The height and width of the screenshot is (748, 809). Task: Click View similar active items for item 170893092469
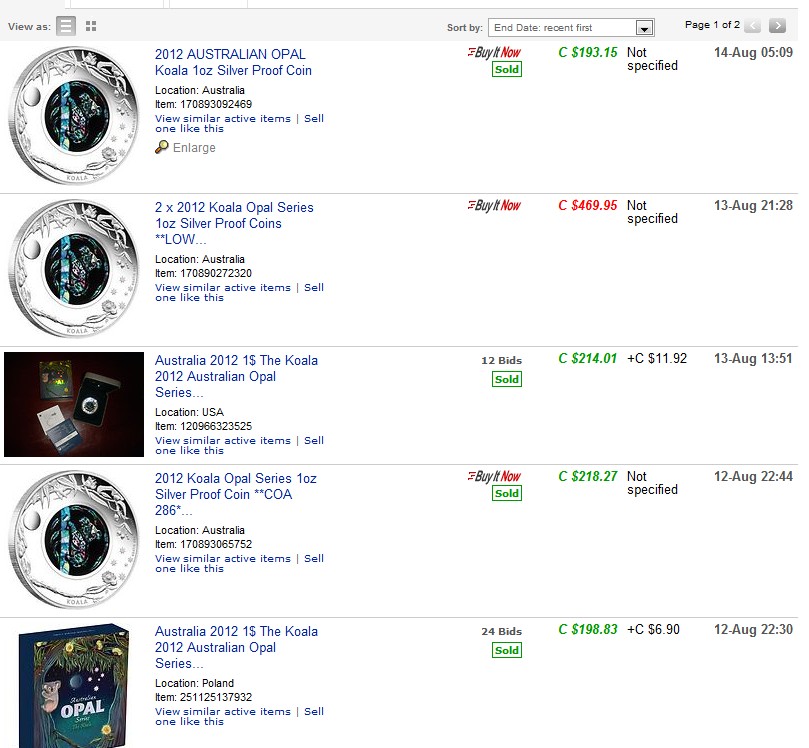pos(223,119)
